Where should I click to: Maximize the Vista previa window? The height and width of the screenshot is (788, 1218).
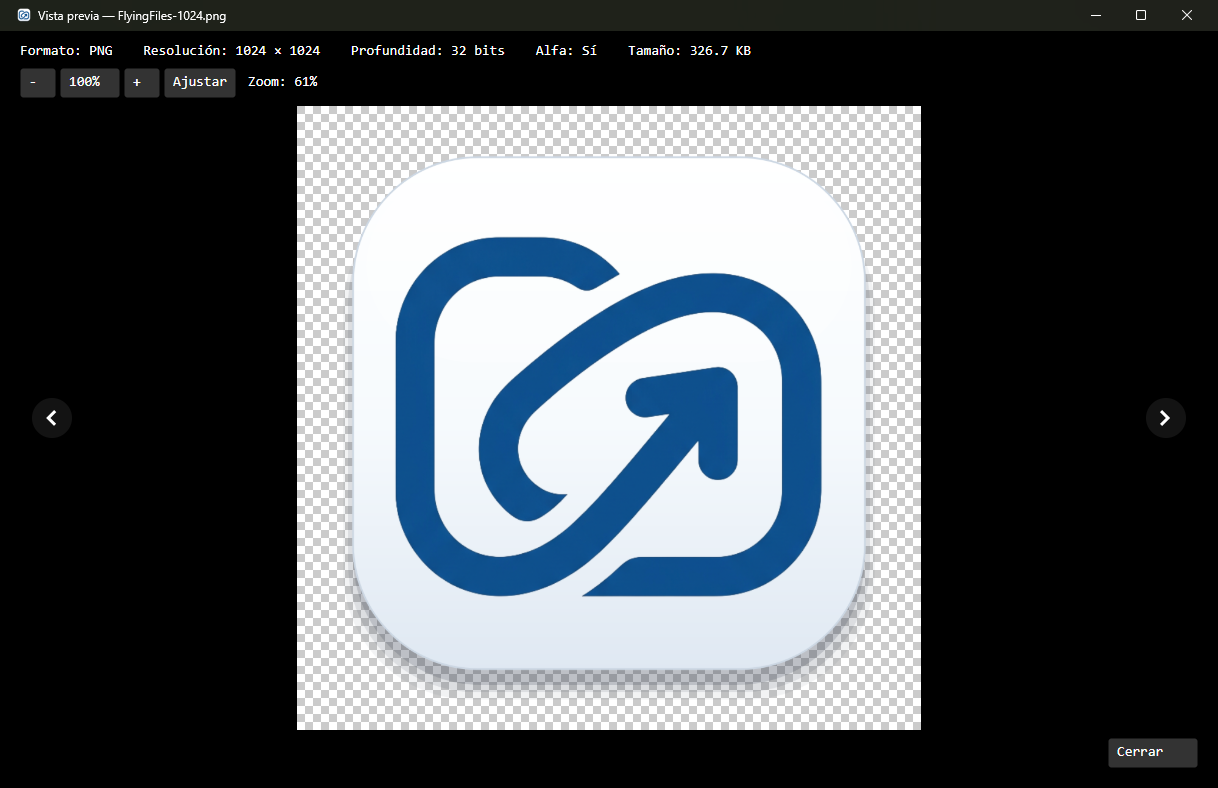coord(1141,15)
